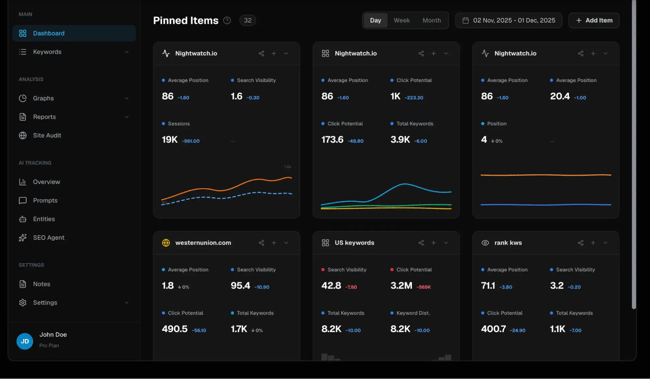
Task: Click the Search Visibility 95.4 value
Action: (240, 286)
